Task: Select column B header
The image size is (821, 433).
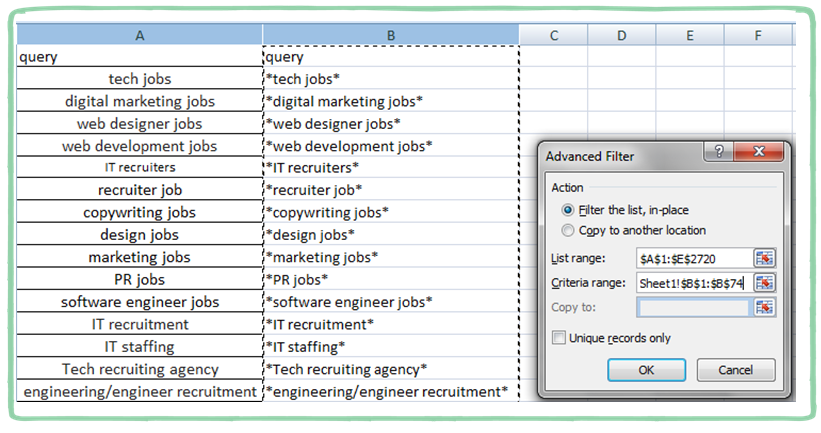Action: coord(391,35)
